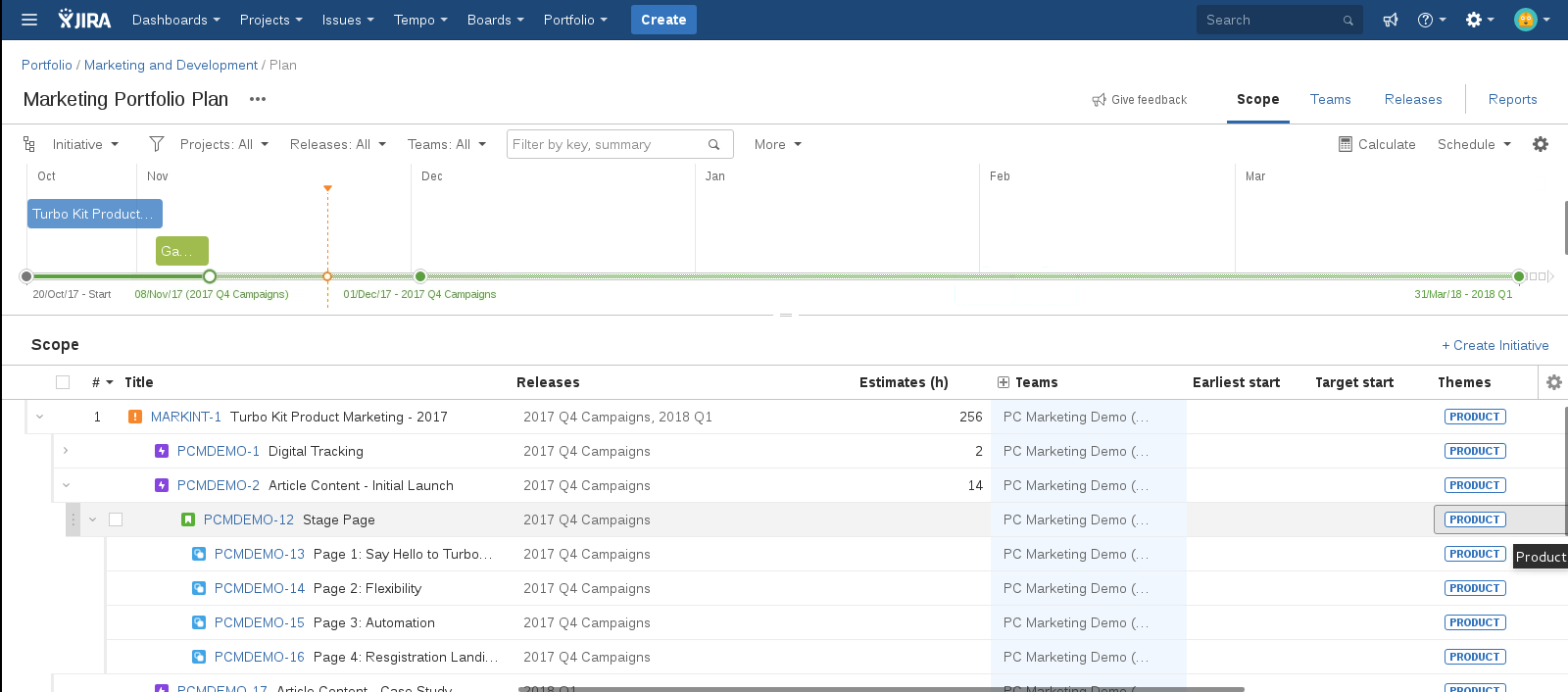Screen dimensions: 1568x692
Task: Click the green Ga... timeline bar
Action: [x=182, y=251]
